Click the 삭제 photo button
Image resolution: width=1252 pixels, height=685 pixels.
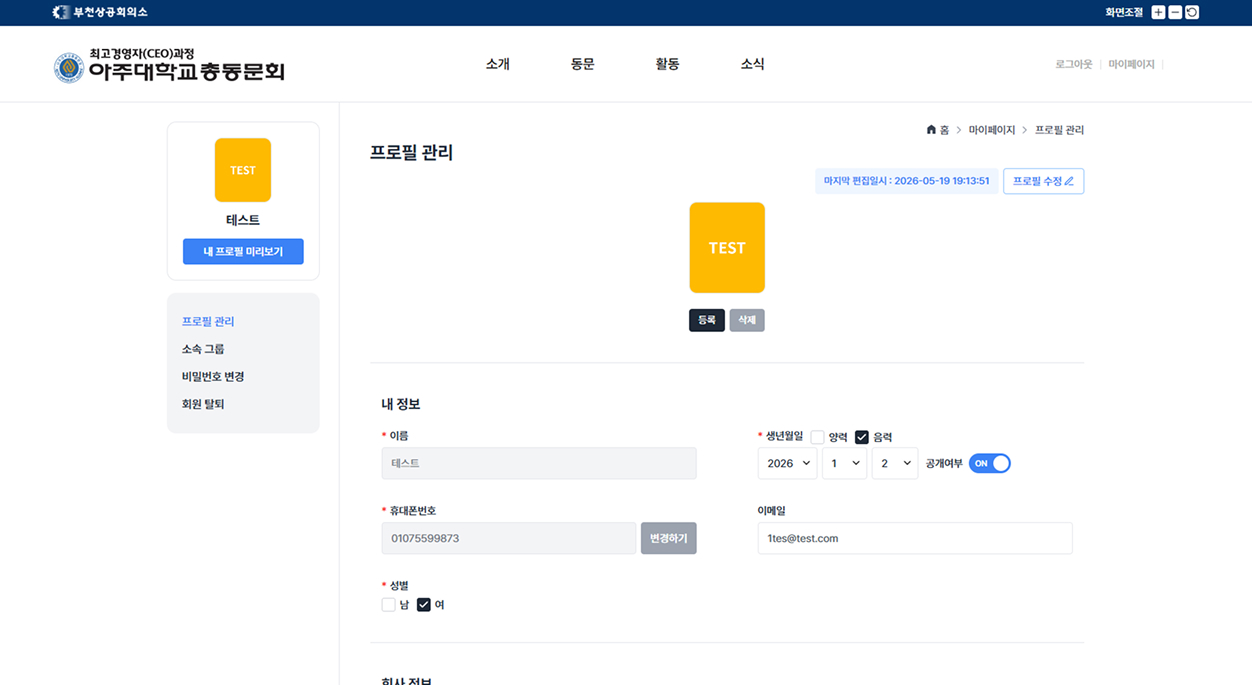click(x=747, y=320)
